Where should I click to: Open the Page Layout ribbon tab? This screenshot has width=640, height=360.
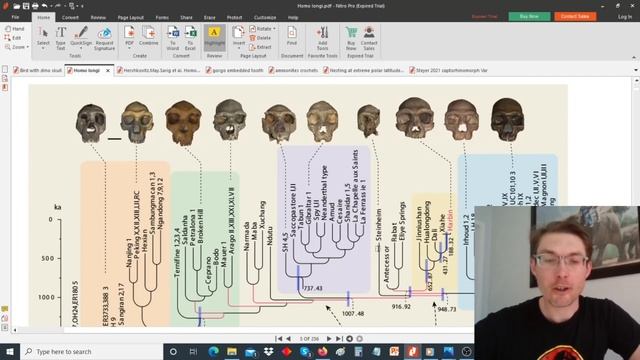131,17
